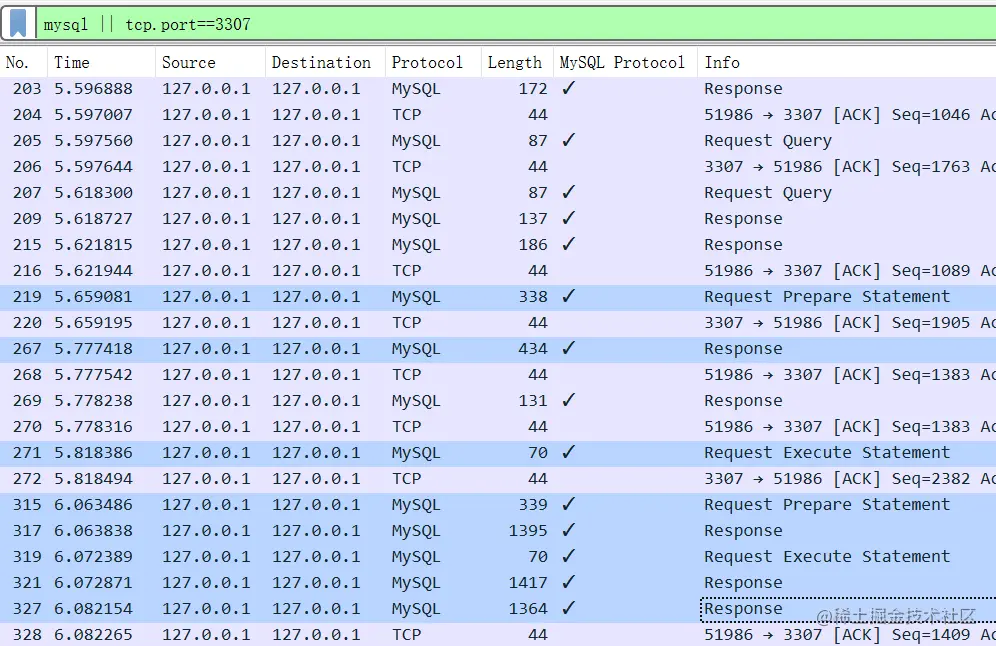Select packet 215 Response with length 186
This screenshot has height=646, width=996.
(498, 245)
